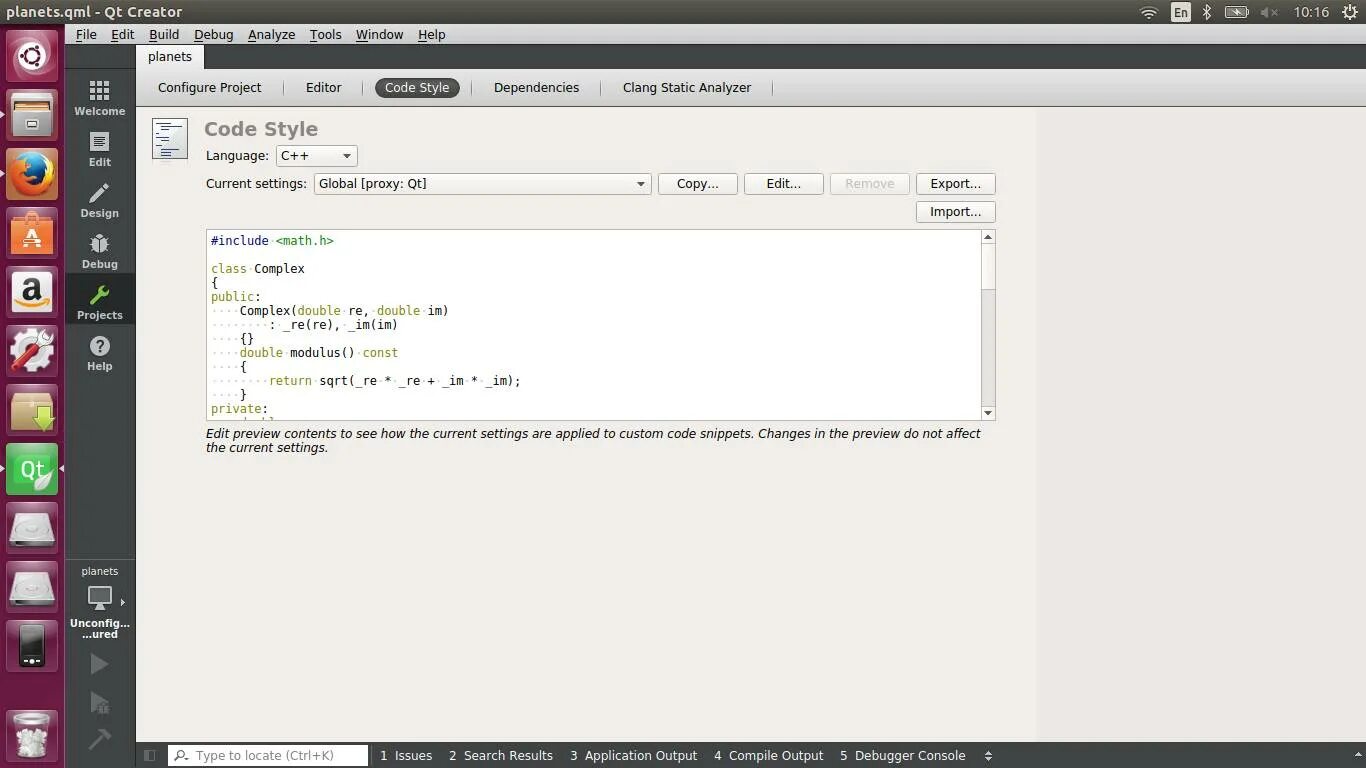Toggle the sidebar via status bar icon
This screenshot has height=768, width=1366.
(x=150, y=756)
